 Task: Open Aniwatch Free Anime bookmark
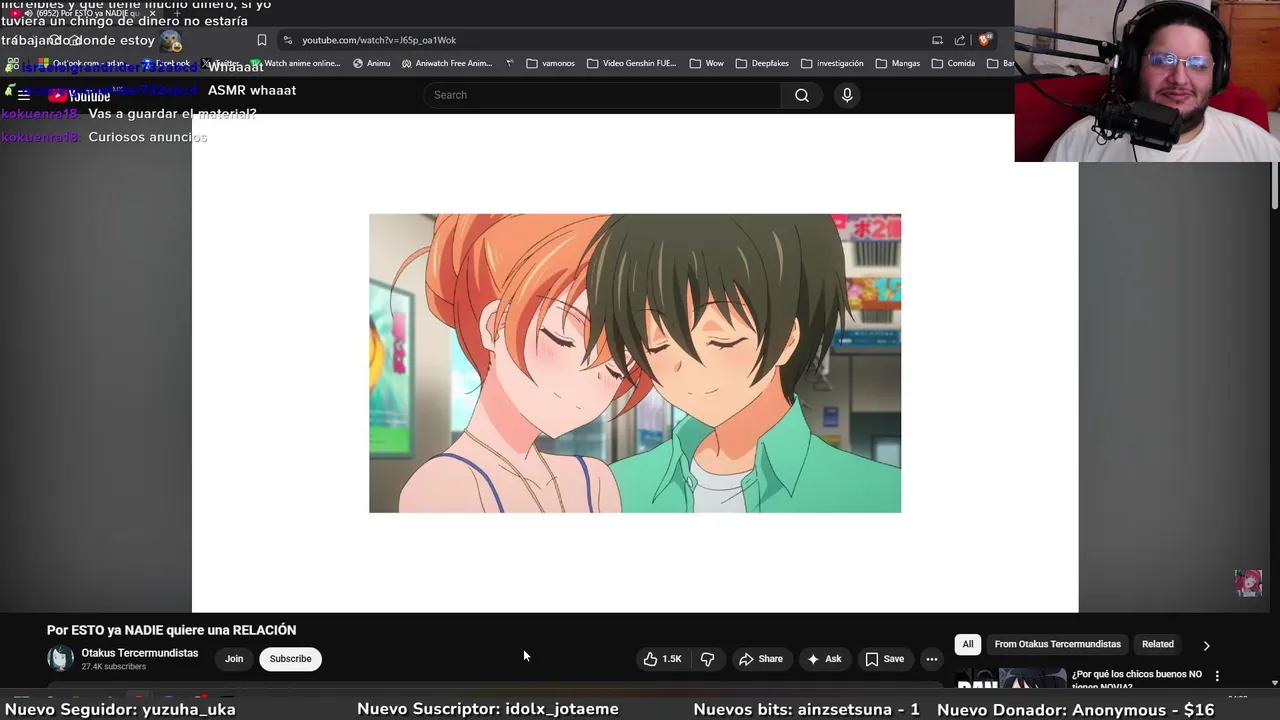pos(447,63)
